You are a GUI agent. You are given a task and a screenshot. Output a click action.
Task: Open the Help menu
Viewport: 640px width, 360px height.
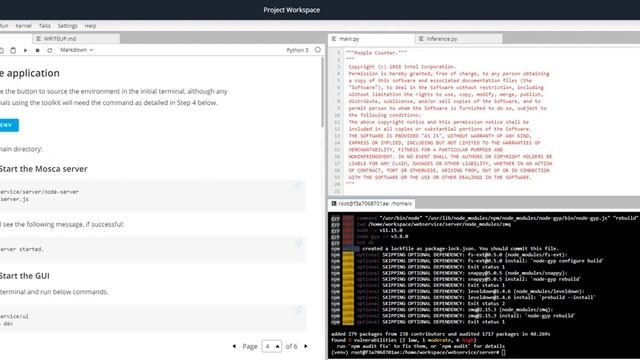click(x=90, y=26)
